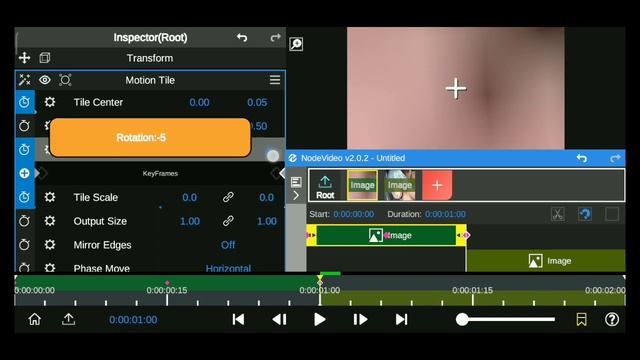
Task: Toggle stopwatch below Tile Center row
Action: (x=24, y=126)
